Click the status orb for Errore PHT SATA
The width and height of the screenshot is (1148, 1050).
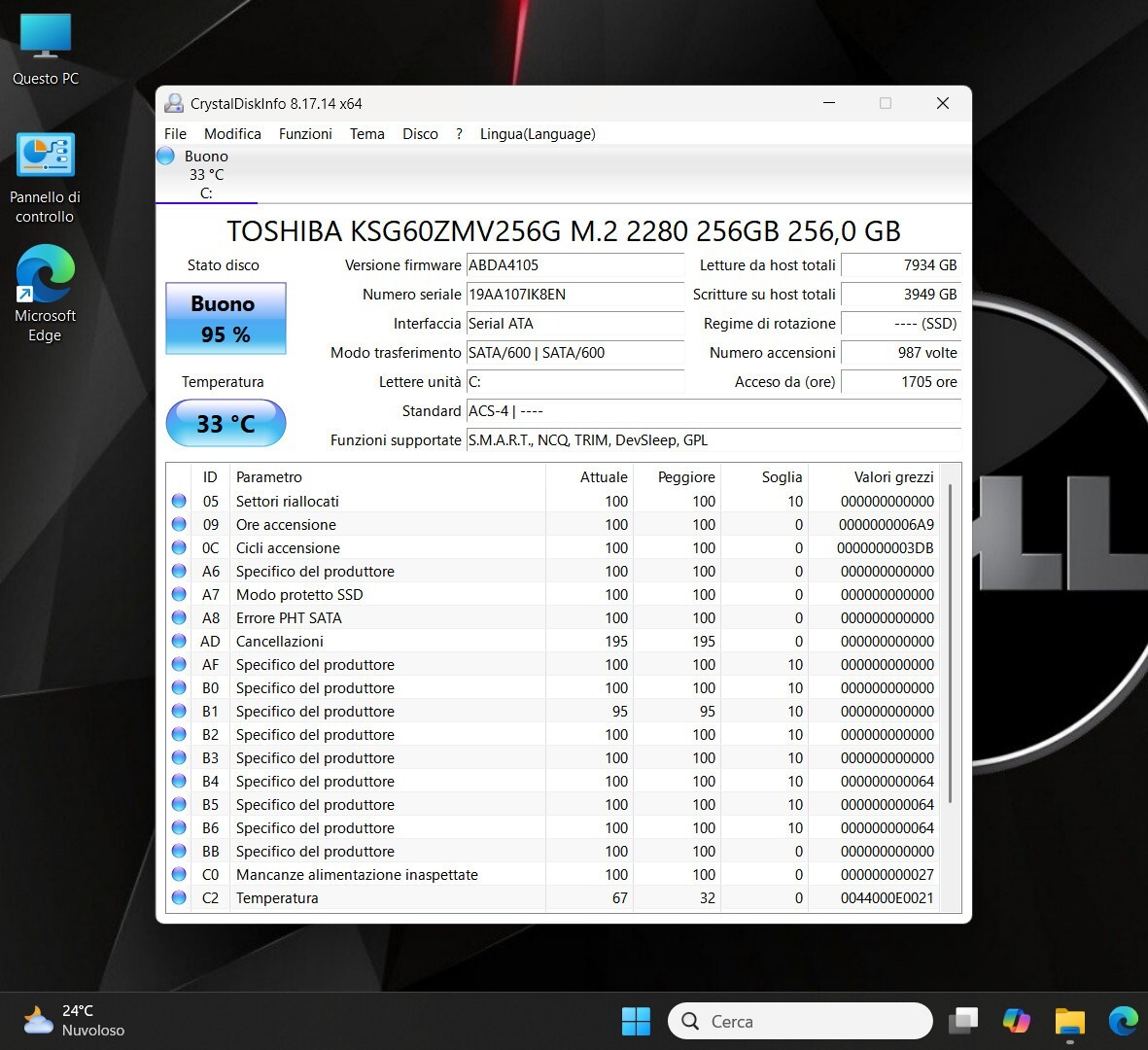click(x=179, y=617)
